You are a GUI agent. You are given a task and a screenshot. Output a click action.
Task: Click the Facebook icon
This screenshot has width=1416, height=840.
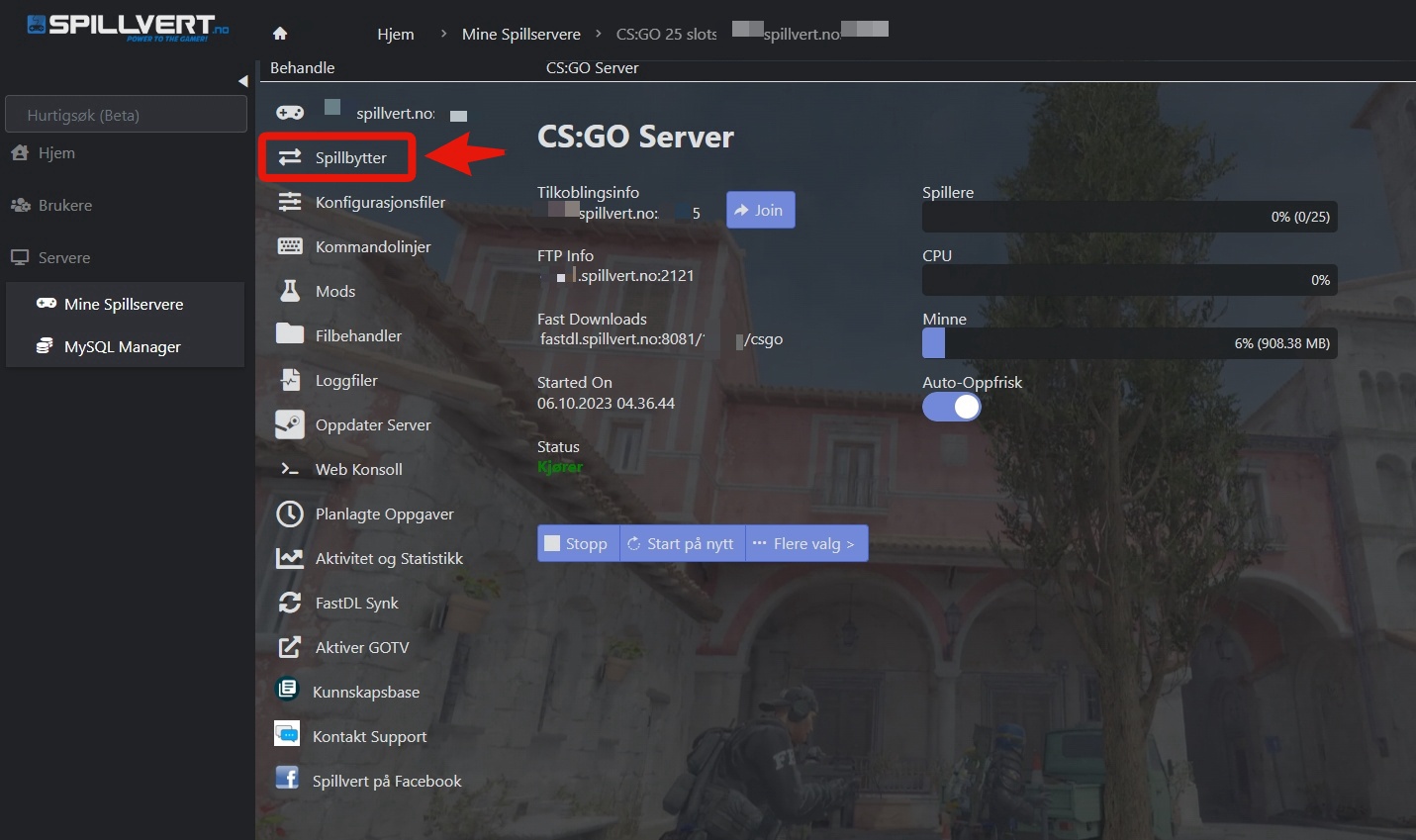287,778
